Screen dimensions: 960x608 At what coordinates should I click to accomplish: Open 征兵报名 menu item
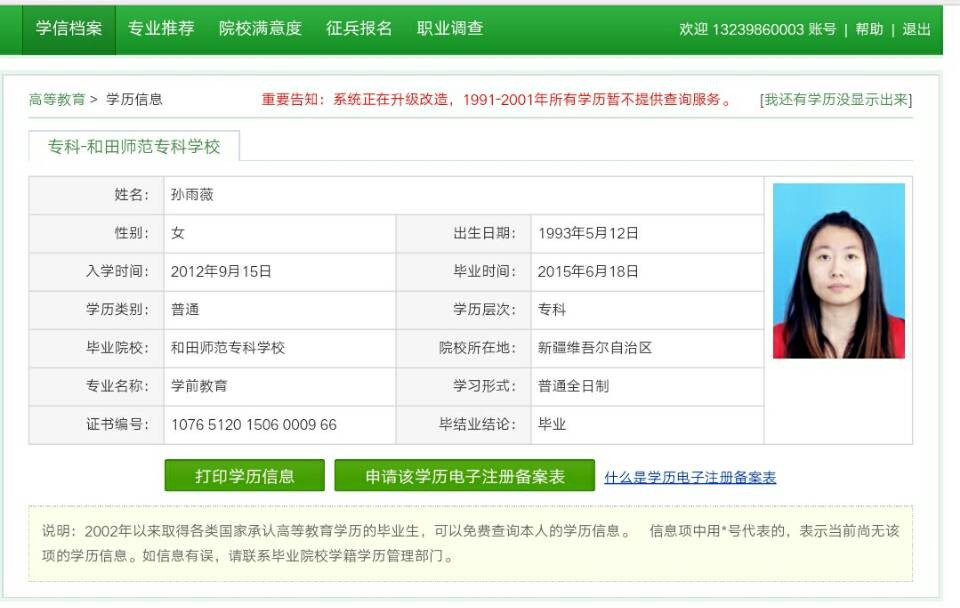359,29
